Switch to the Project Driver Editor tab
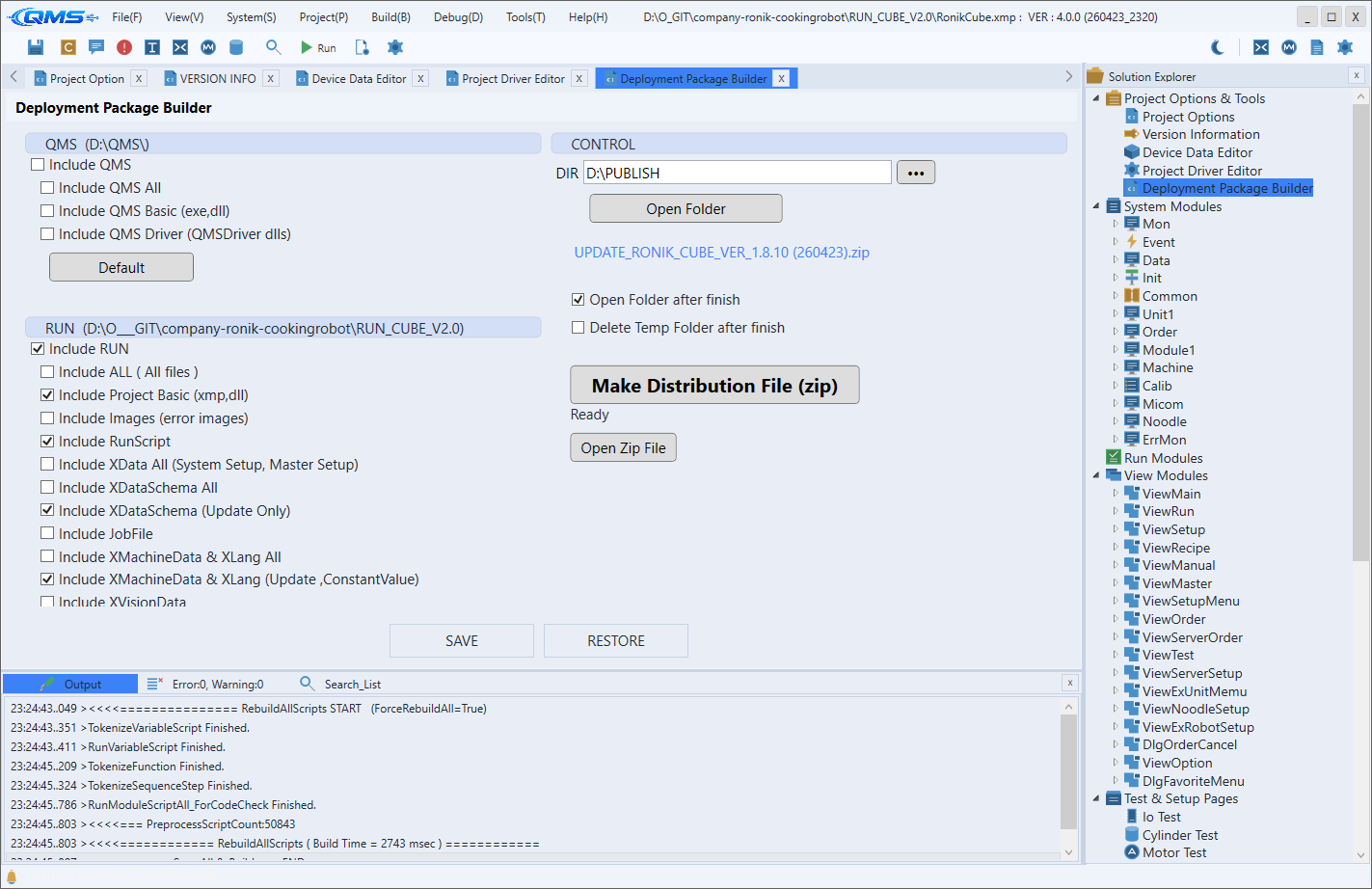This screenshot has height=889, width=1372. (513, 79)
